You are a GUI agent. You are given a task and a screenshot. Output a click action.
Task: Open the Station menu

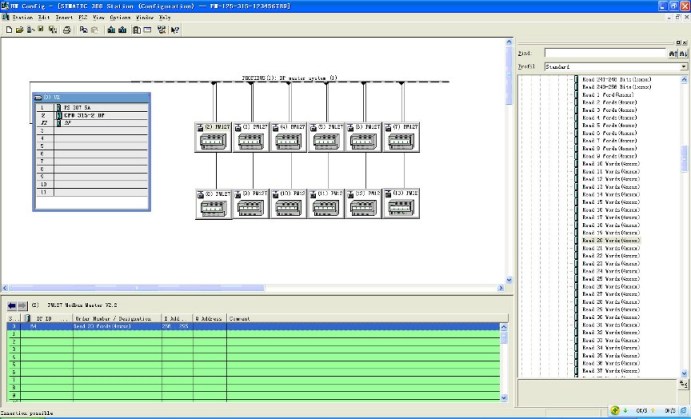click(x=22, y=18)
